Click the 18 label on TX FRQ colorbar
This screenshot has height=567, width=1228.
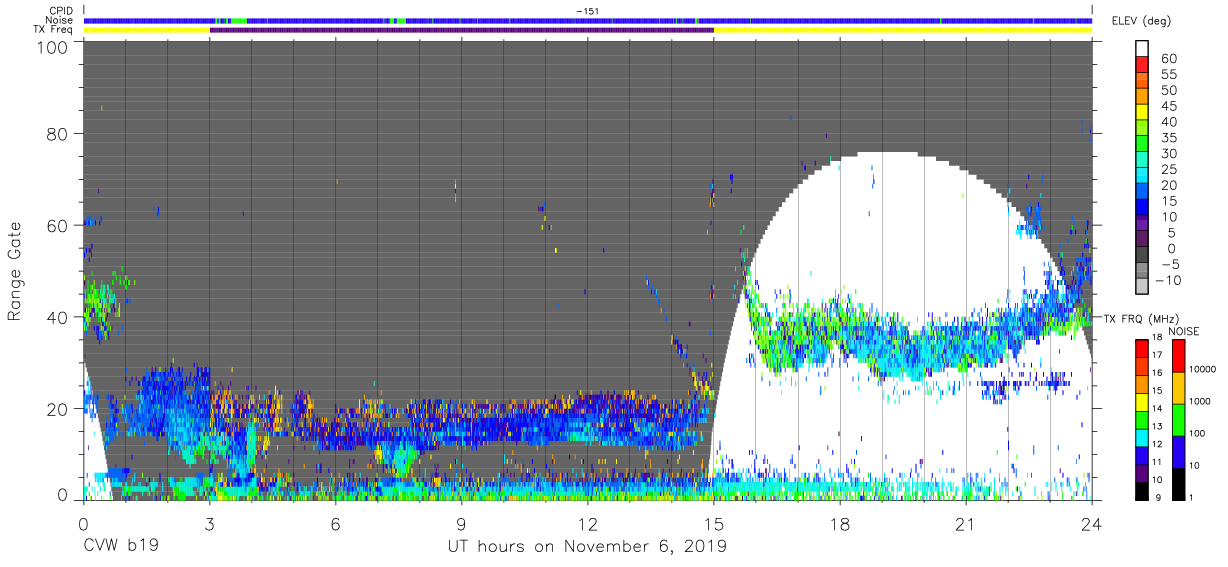1158,338
